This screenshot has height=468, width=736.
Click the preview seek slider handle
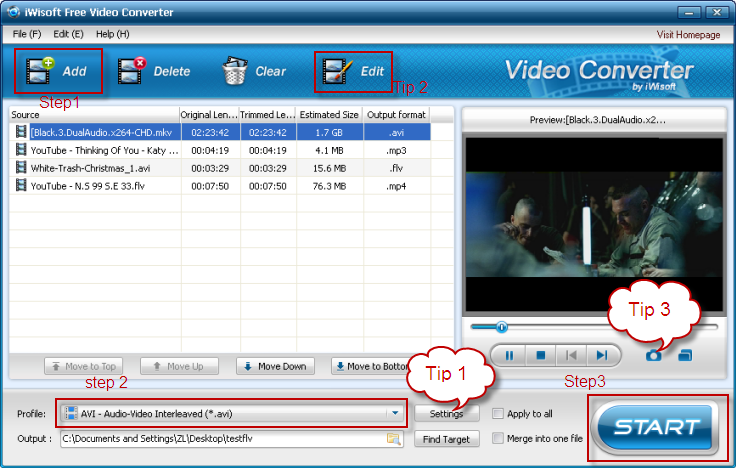[x=501, y=327]
